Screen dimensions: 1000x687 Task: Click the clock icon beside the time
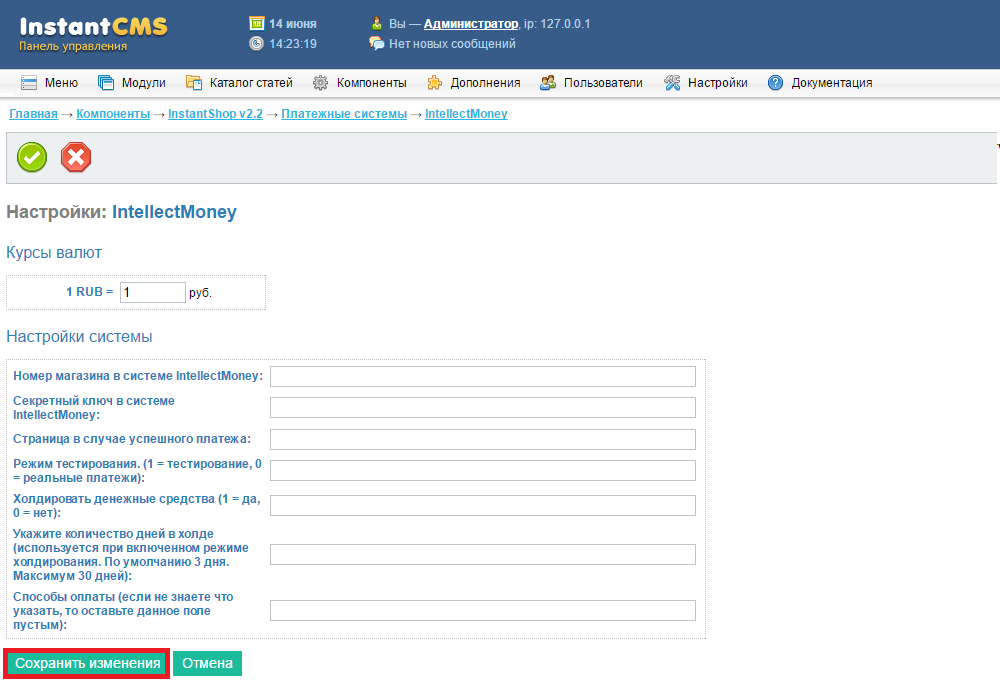click(256, 44)
